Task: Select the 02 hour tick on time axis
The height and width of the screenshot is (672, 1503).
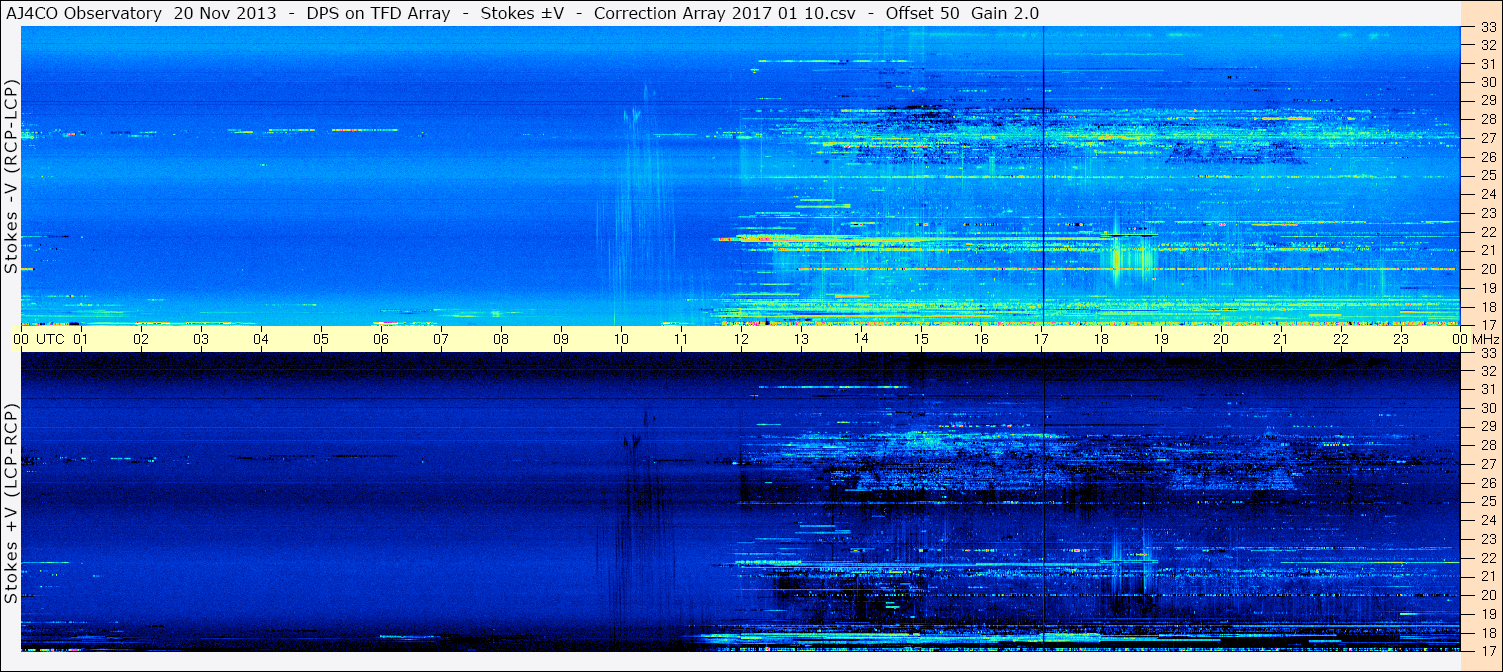Action: pos(141,339)
